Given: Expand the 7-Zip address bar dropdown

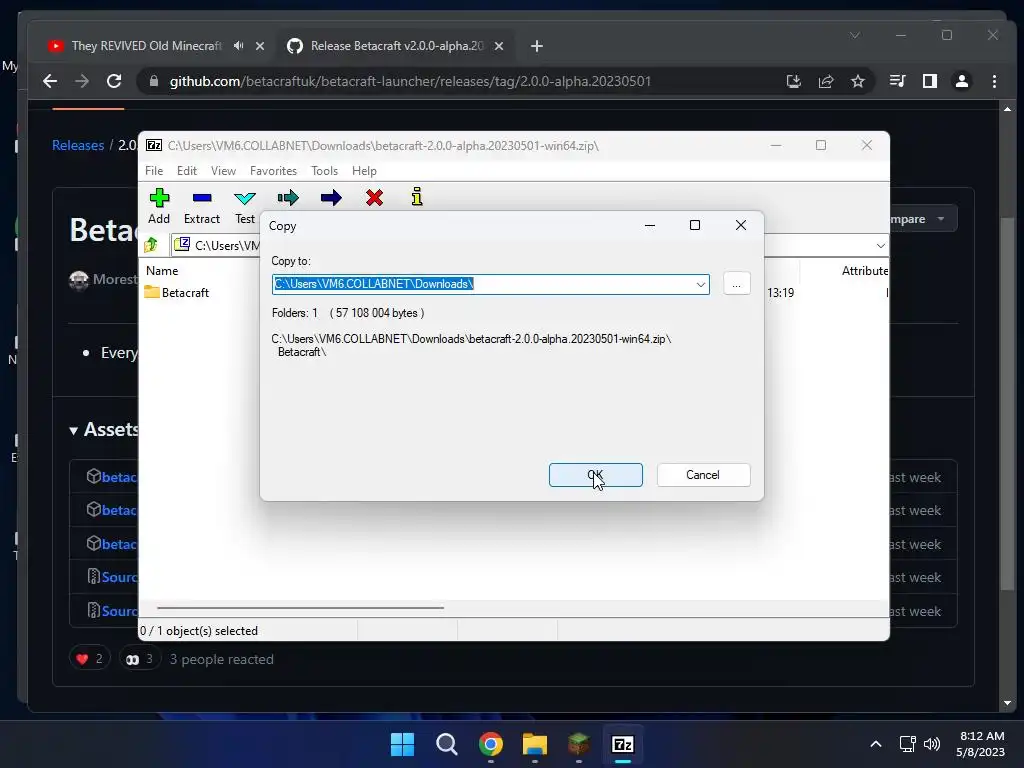Looking at the screenshot, I should [880, 246].
